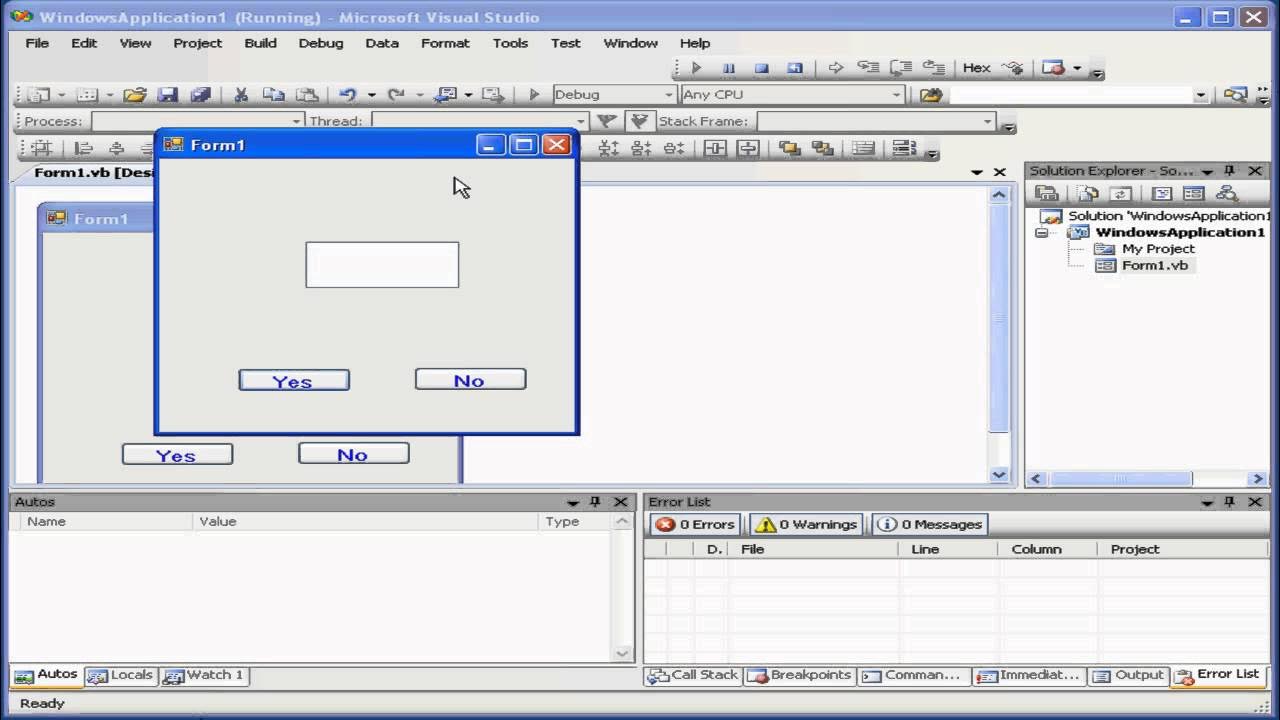The width and height of the screenshot is (1280, 720).
Task: Toggle the 0 Warnings filter
Action: tap(806, 524)
